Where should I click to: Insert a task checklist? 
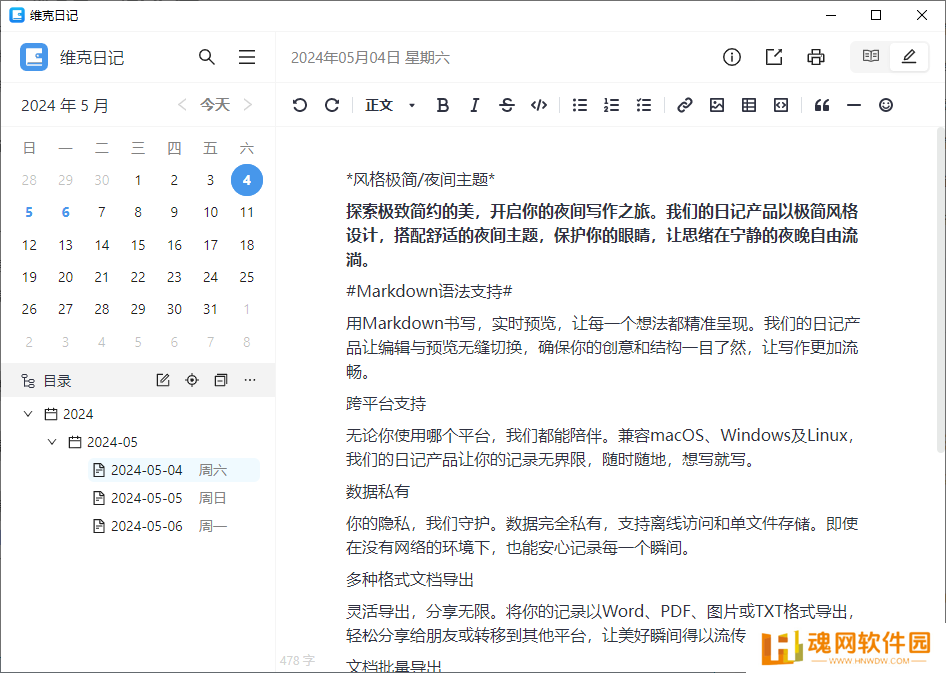(644, 105)
